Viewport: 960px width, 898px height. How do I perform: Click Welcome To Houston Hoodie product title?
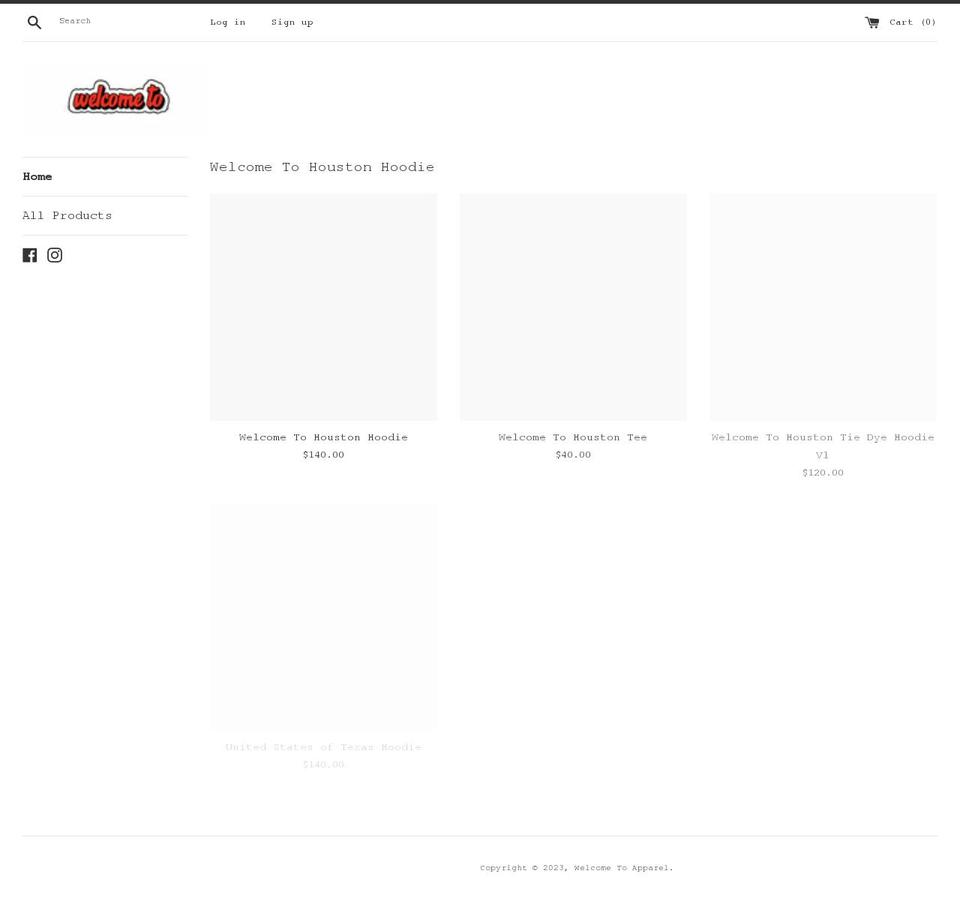[323, 437]
